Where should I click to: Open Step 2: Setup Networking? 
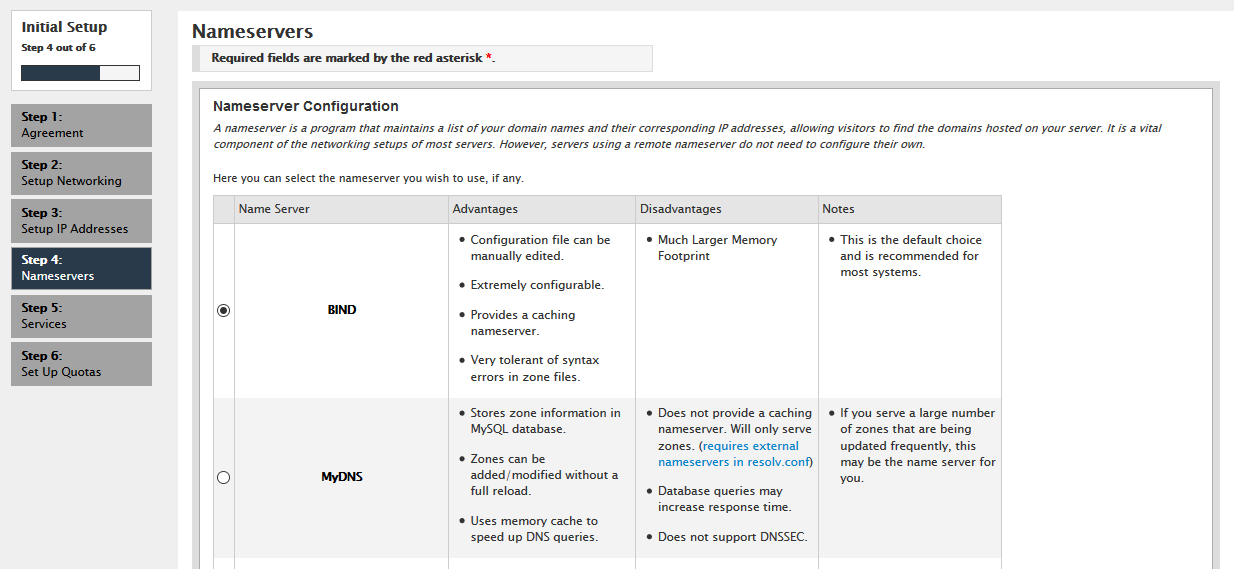[x=81, y=173]
